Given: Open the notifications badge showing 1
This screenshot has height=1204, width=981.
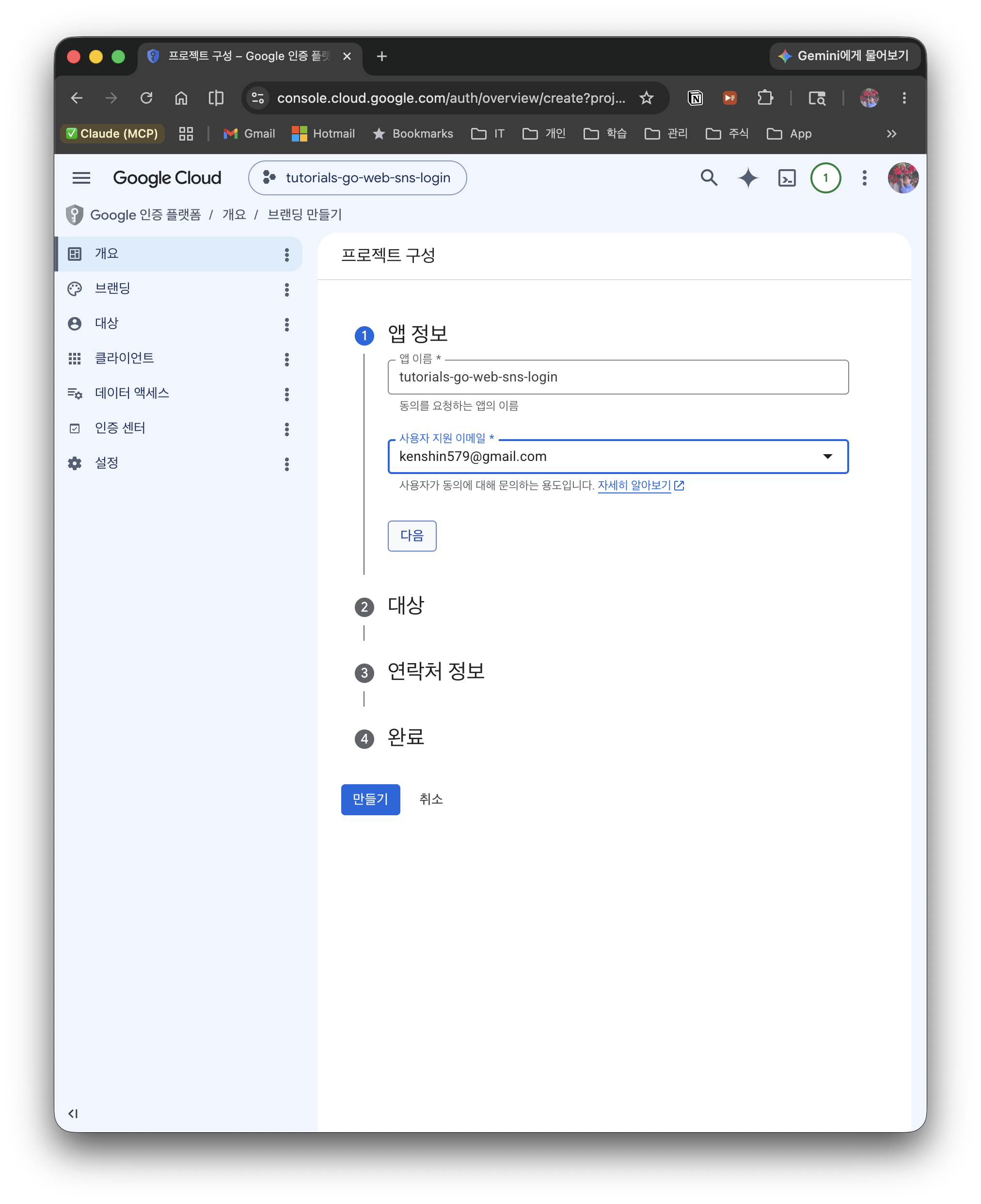Looking at the screenshot, I should point(825,178).
